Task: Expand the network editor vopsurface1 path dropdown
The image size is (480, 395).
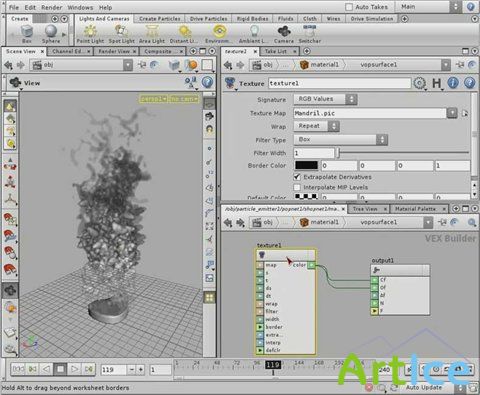Action: 428,222
